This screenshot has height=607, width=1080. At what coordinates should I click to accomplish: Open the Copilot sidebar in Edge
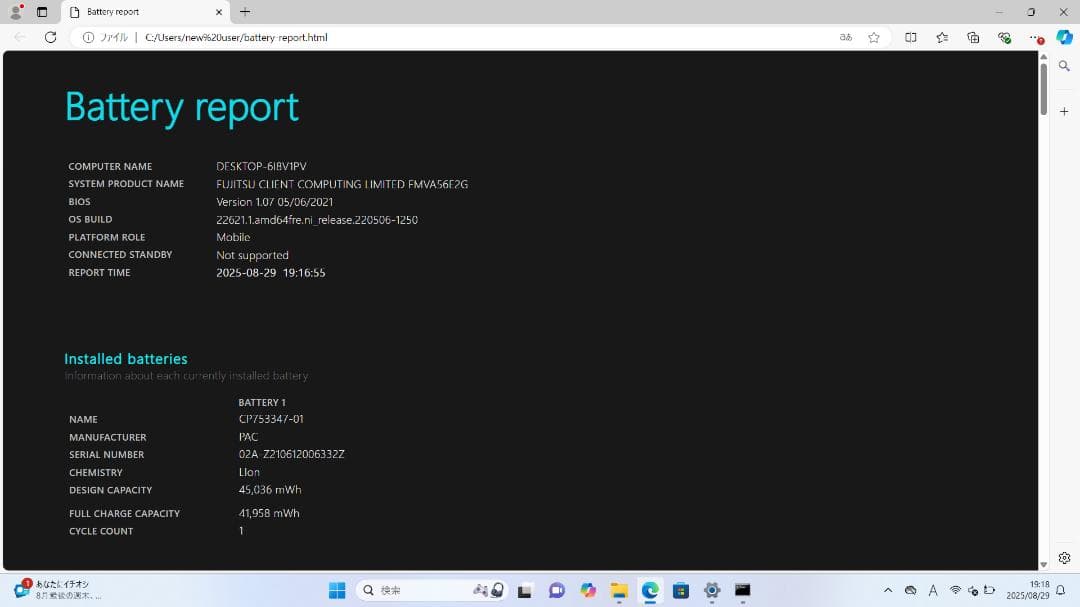pyautogui.click(x=1062, y=37)
